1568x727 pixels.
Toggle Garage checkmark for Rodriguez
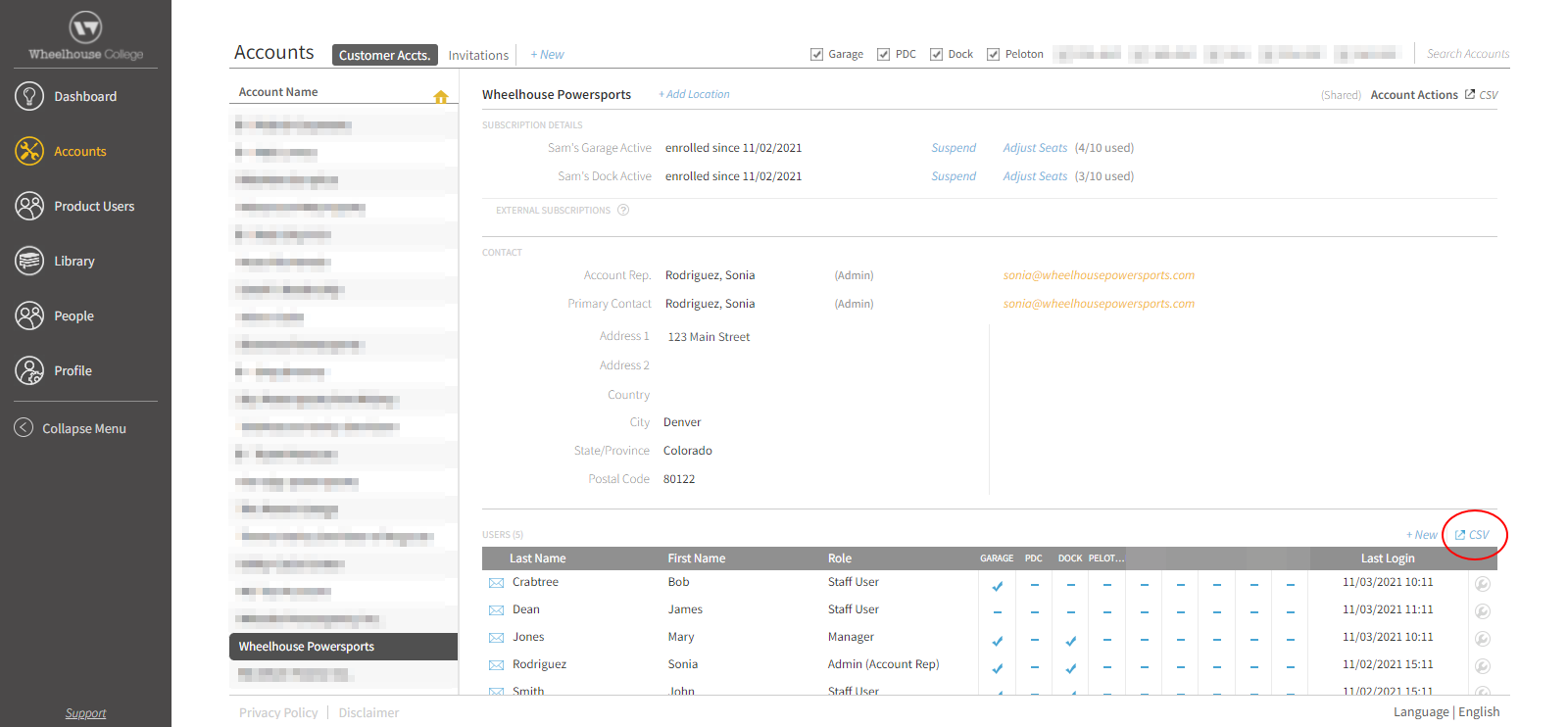pos(998,668)
